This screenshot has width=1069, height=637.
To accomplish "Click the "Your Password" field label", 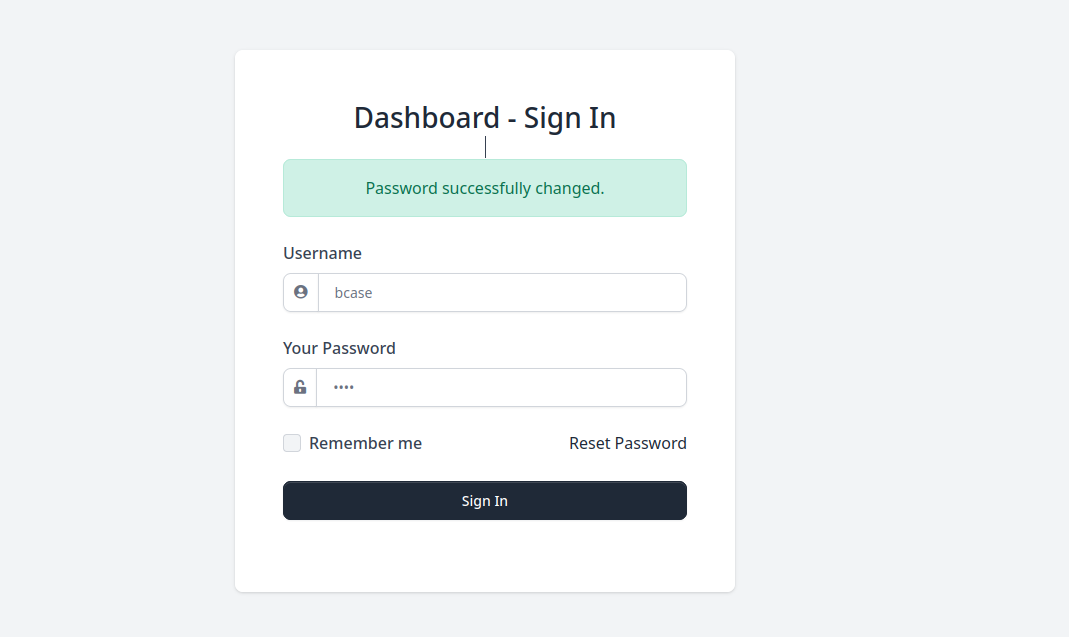I will tap(339, 348).
